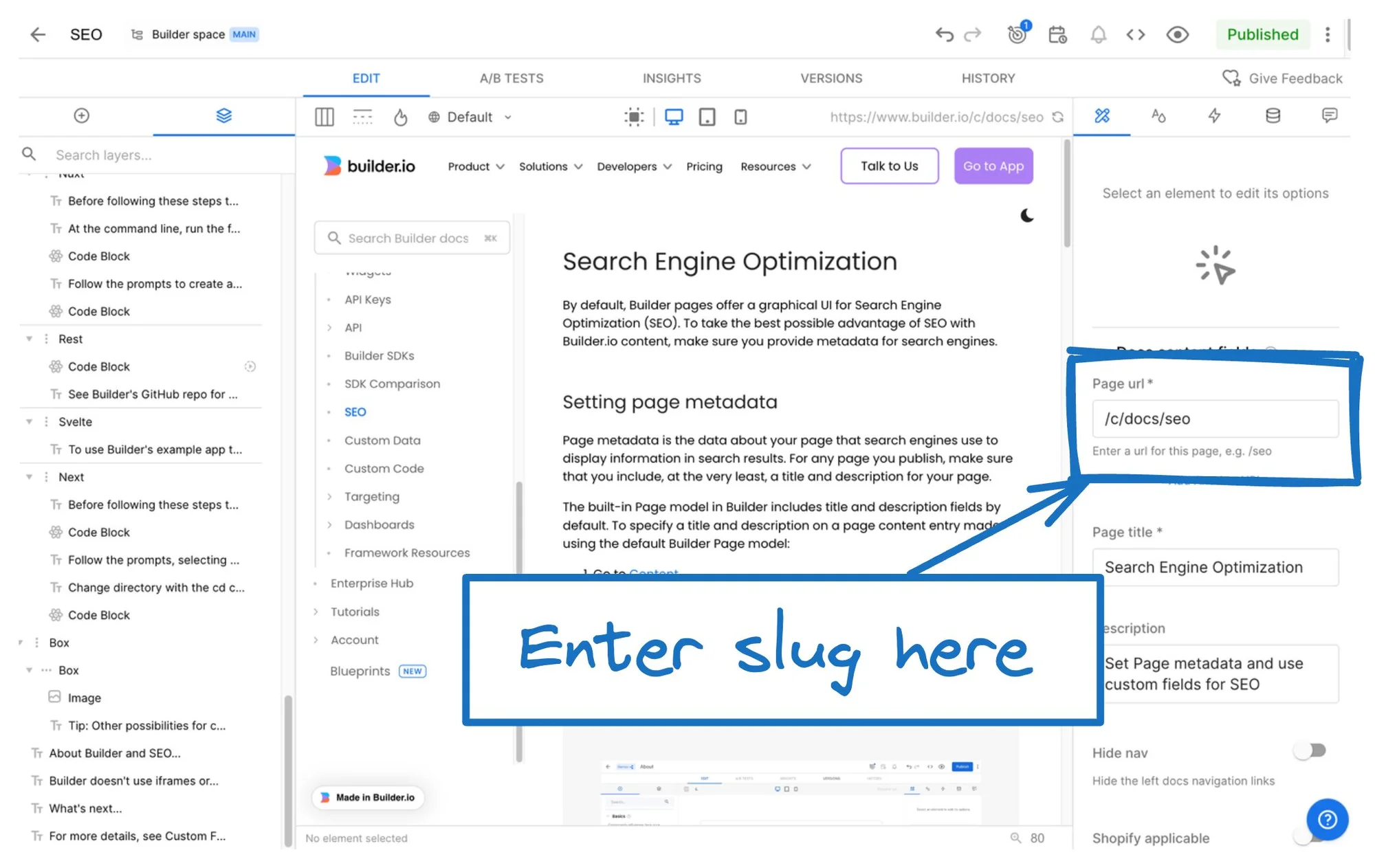Click the targeting crosshair icon
The width and height of the screenshot is (1375, 868).
point(1017,34)
